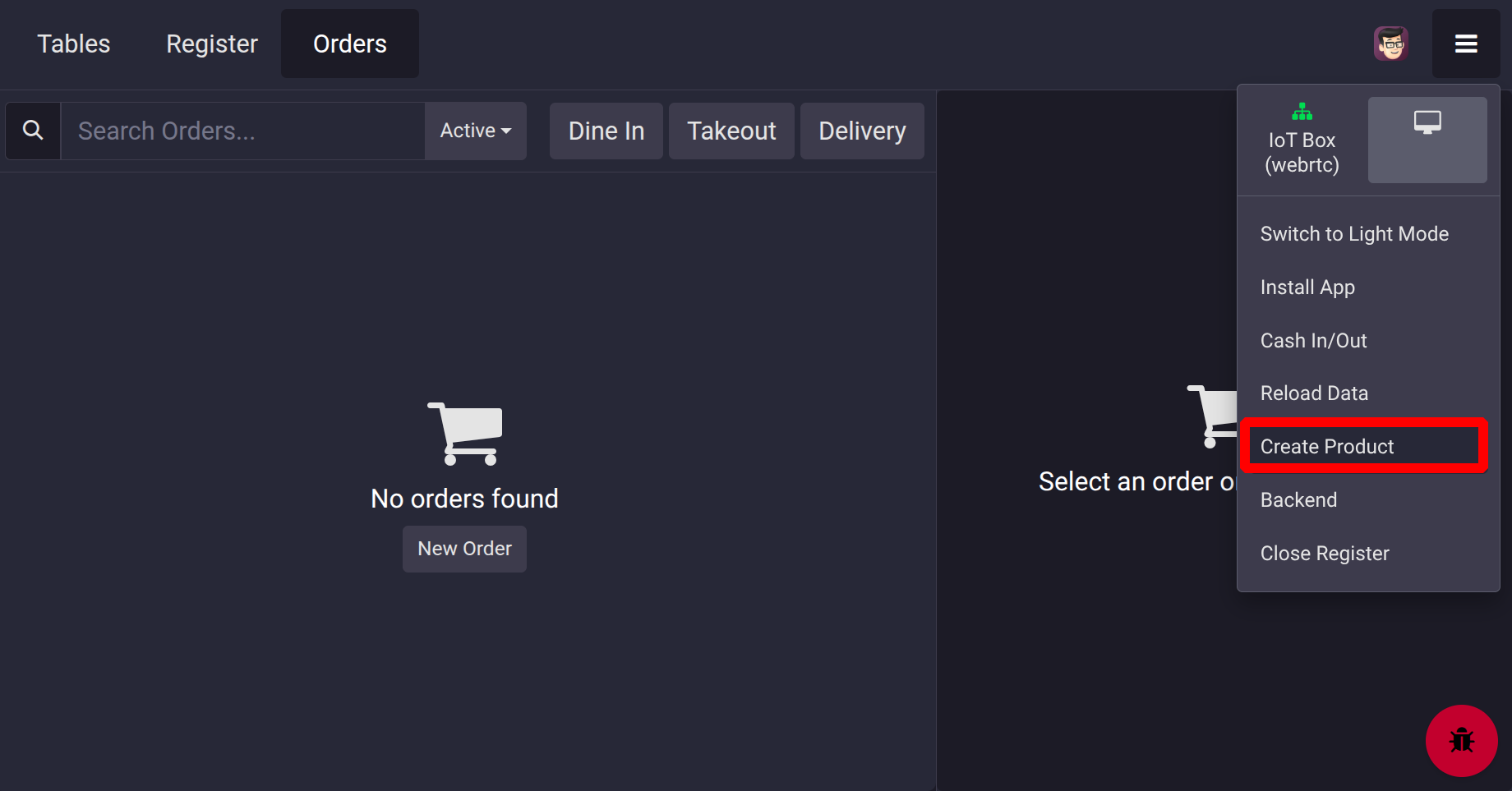Open the red debug bug button

(x=1461, y=740)
